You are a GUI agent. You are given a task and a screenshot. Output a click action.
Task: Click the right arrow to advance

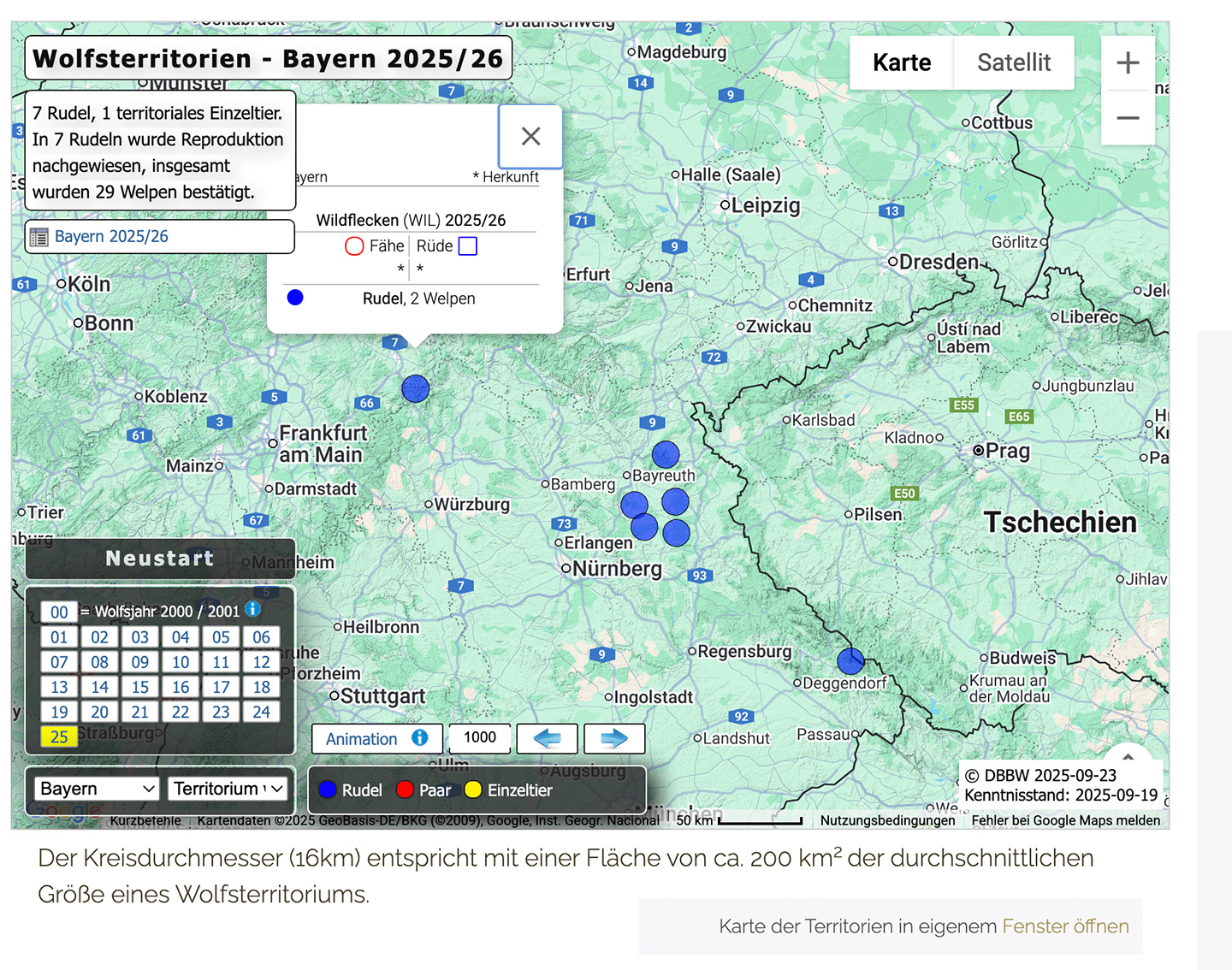(x=614, y=738)
